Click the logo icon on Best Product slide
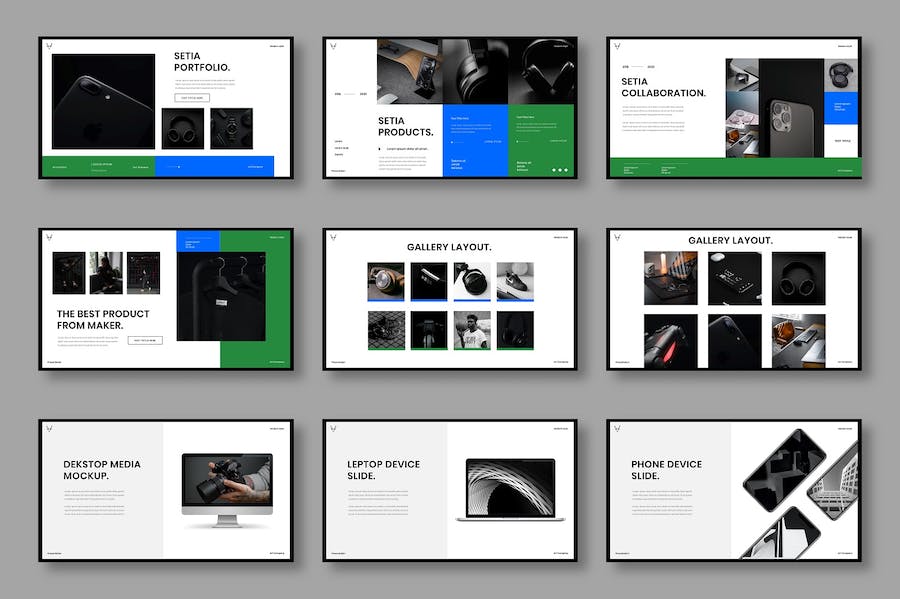900x599 pixels. [52, 238]
